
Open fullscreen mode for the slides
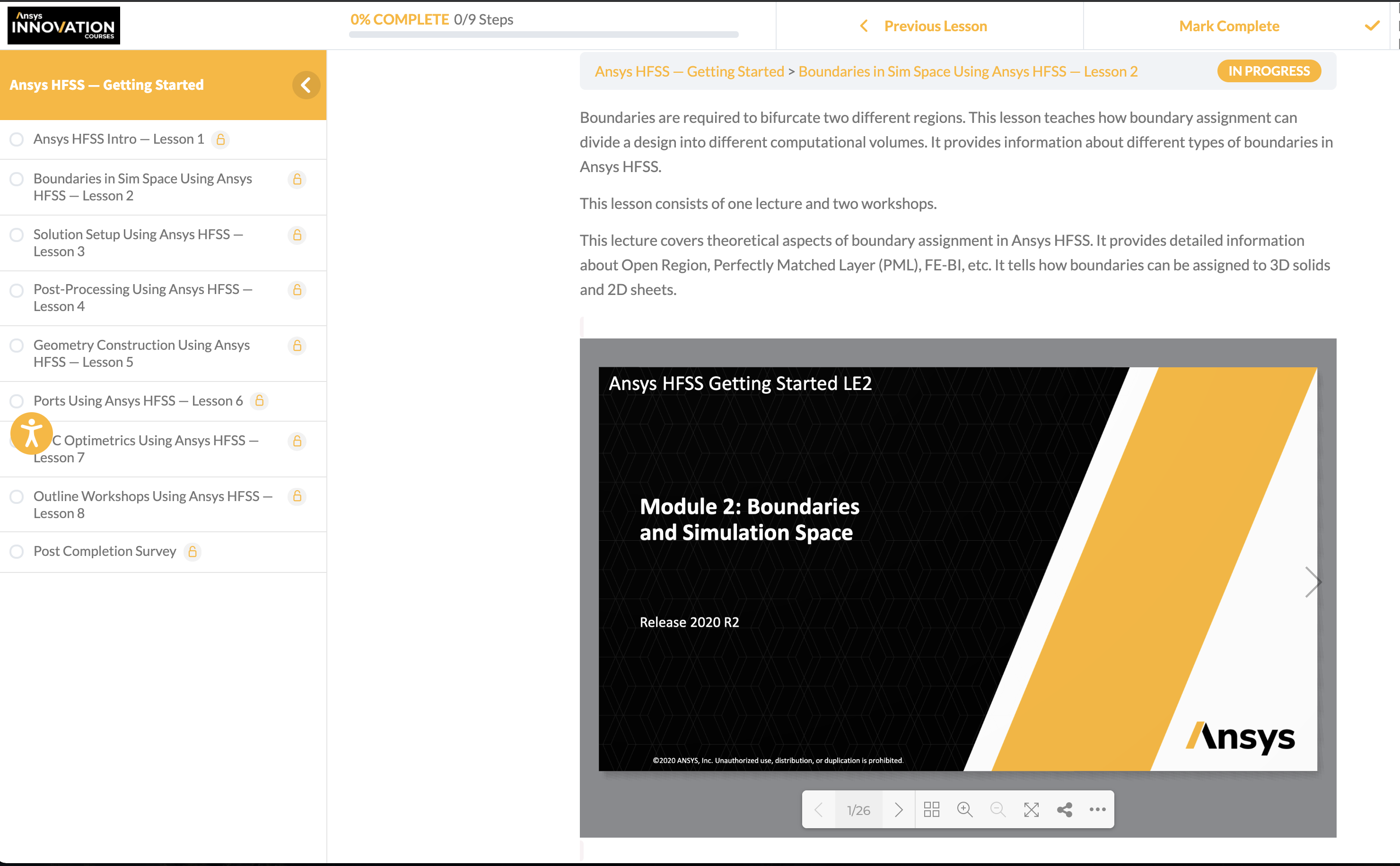[x=1031, y=809]
